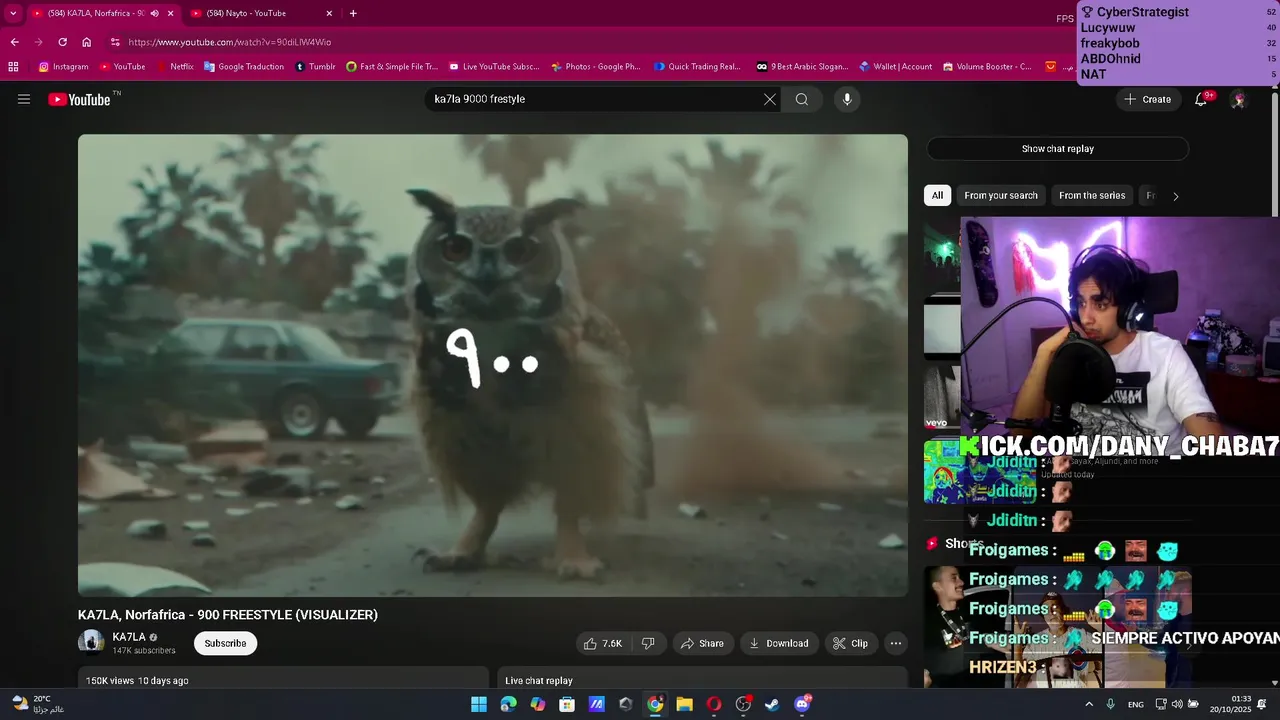
Task: Open the Wallet | Account bookmark
Action: click(895, 67)
